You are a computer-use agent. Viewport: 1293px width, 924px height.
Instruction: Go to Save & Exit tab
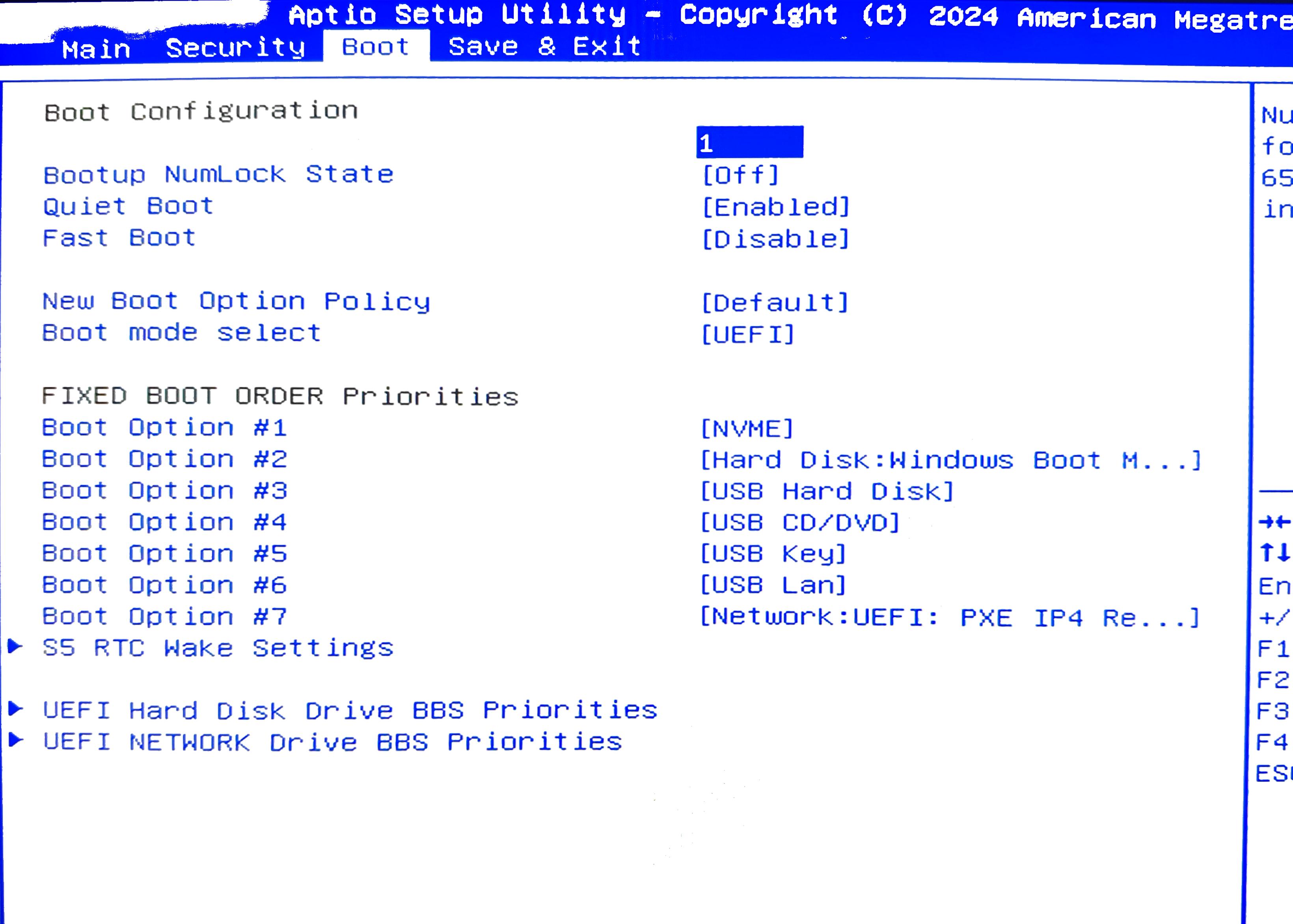pos(545,46)
